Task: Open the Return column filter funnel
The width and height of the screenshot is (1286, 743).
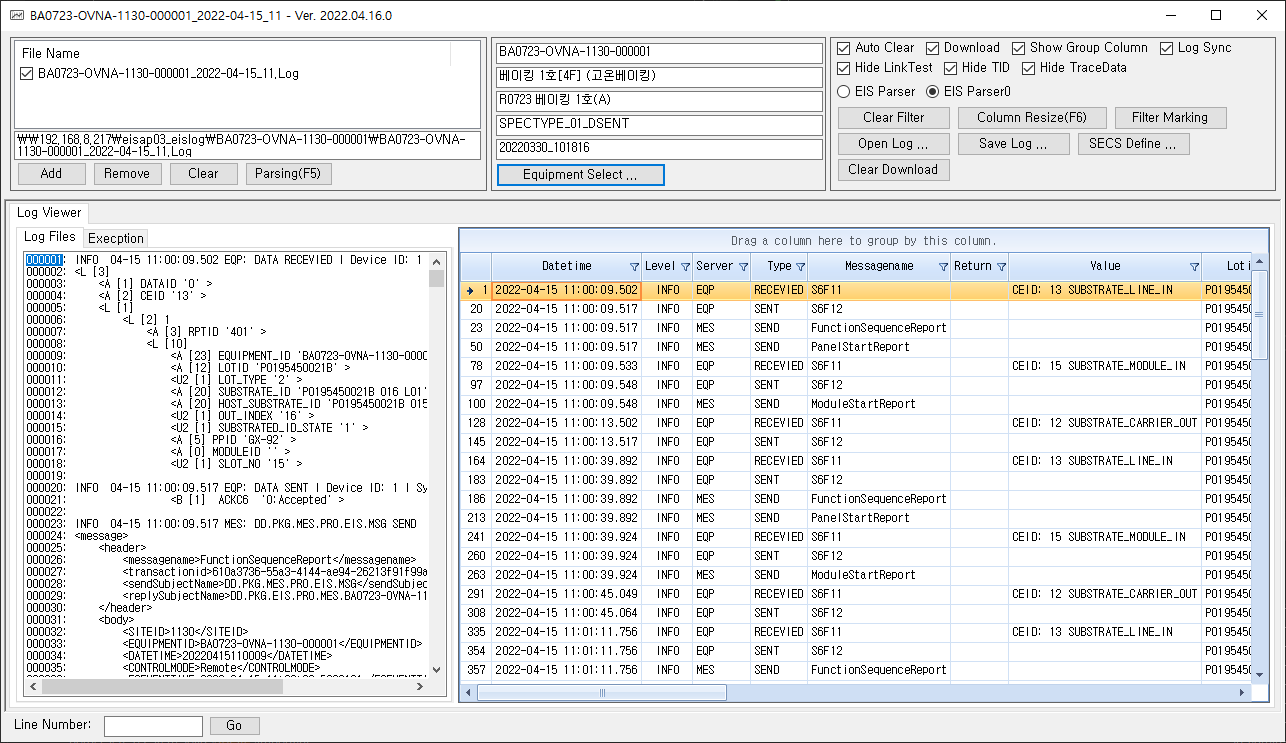Action: [x=1001, y=267]
